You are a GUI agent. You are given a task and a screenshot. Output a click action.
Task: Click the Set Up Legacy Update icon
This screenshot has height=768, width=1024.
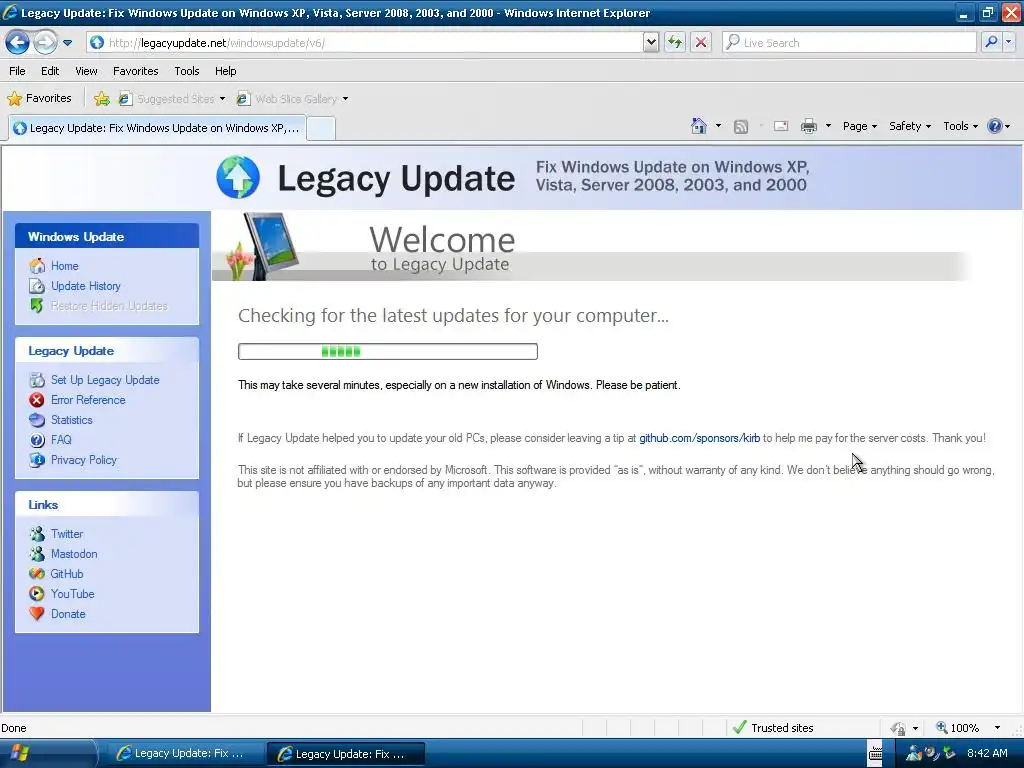[x=37, y=380]
